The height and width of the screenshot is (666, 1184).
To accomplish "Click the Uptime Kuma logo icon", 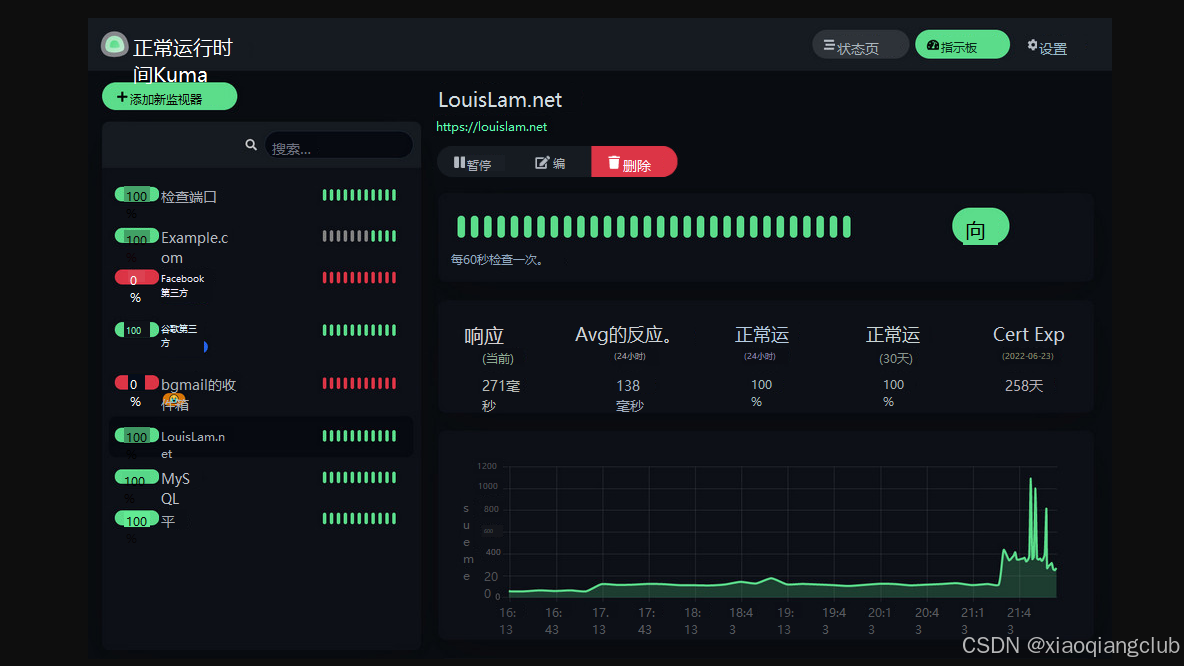I will point(114,45).
